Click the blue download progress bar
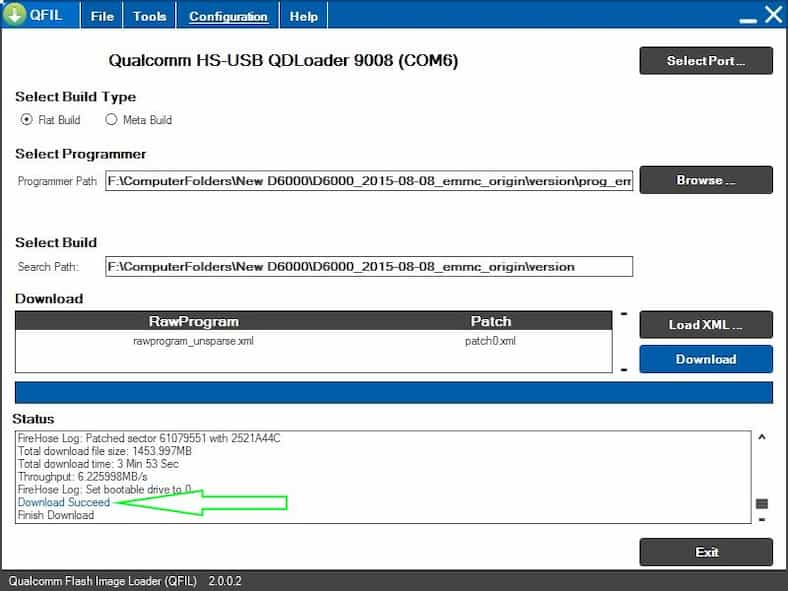Image resolution: width=788 pixels, height=591 pixels. (x=394, y=392)
